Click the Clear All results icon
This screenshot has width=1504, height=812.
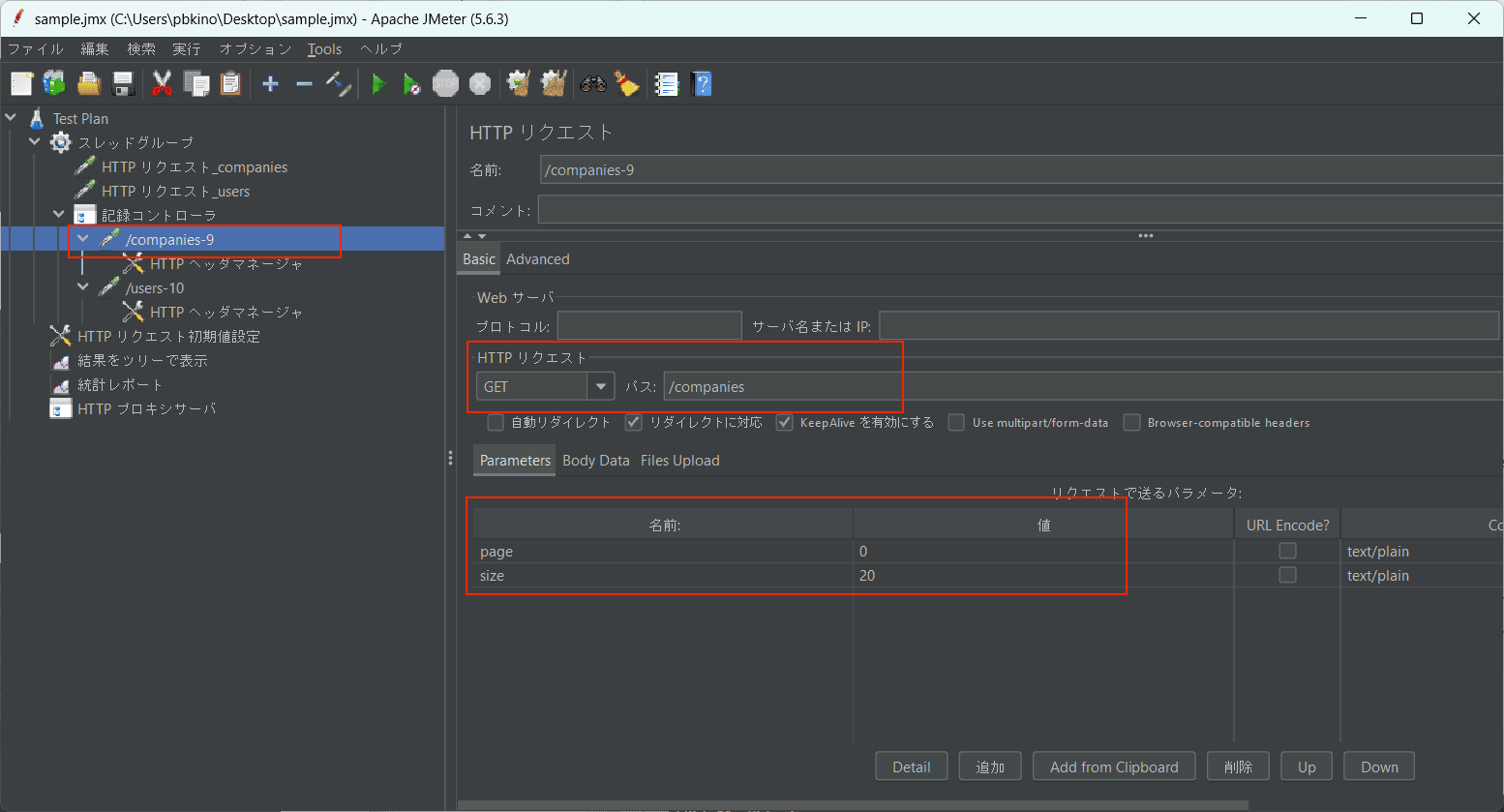coord(554,84)
